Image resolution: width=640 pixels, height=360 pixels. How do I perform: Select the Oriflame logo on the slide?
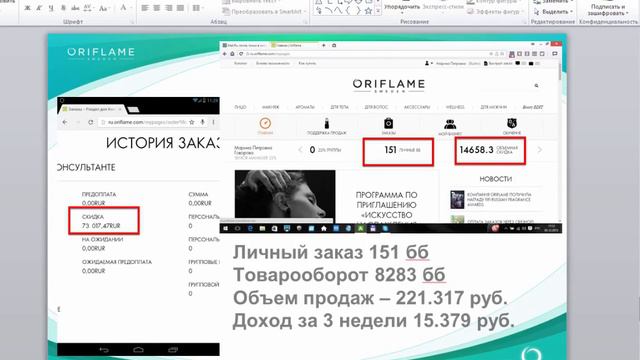(x=101, y=53)
